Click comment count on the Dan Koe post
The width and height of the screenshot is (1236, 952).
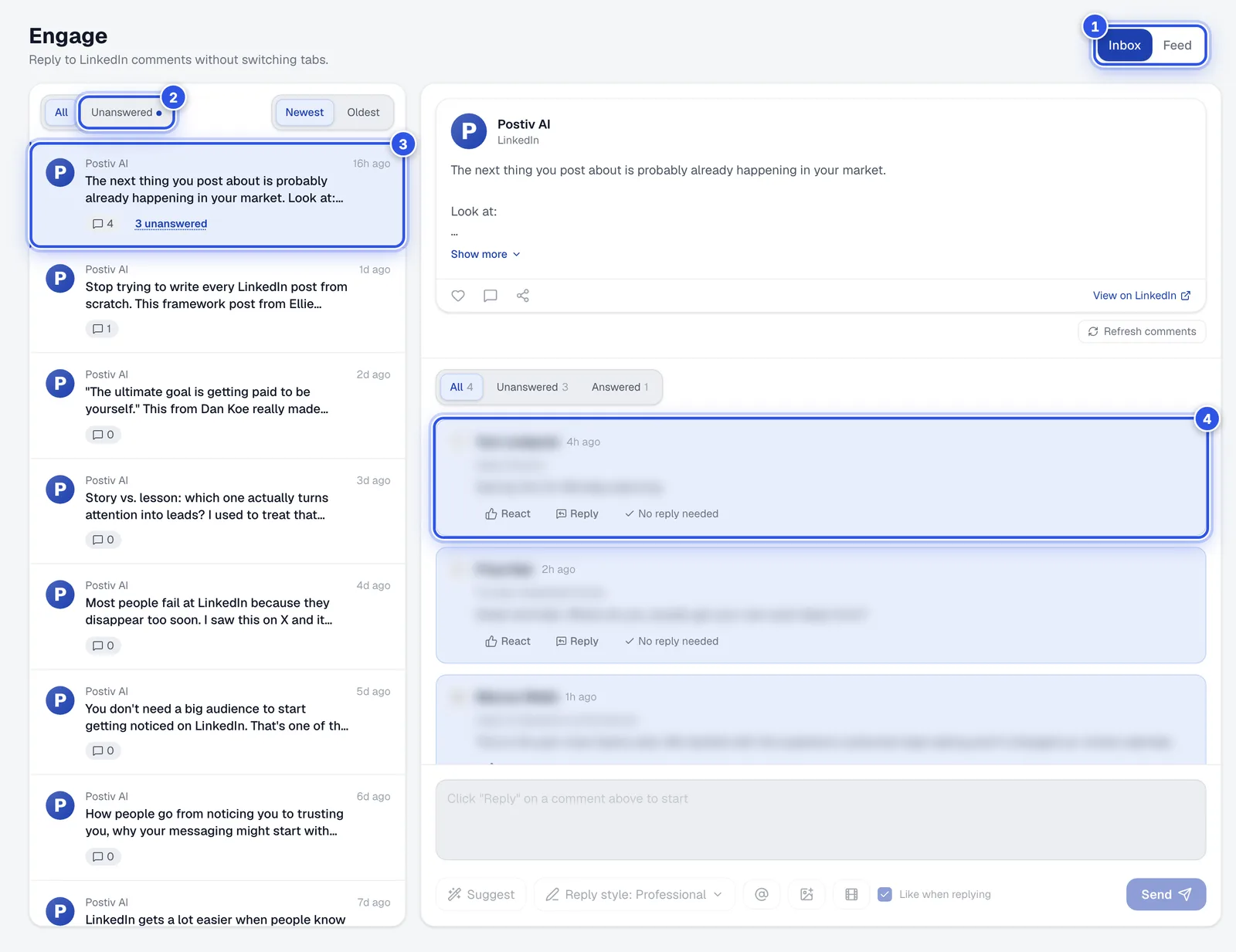click(104, 435)
